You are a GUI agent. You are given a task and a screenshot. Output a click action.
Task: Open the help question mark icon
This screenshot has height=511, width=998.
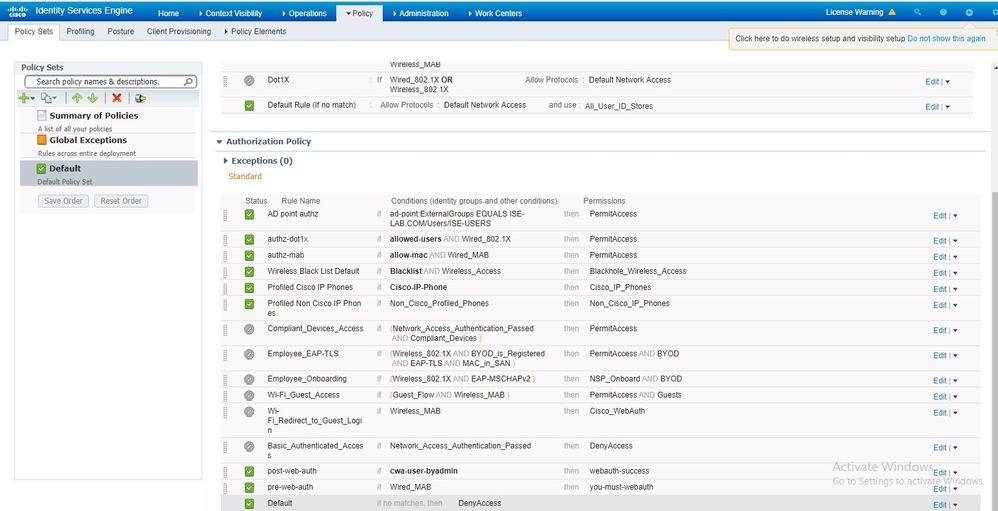[943, 12]
